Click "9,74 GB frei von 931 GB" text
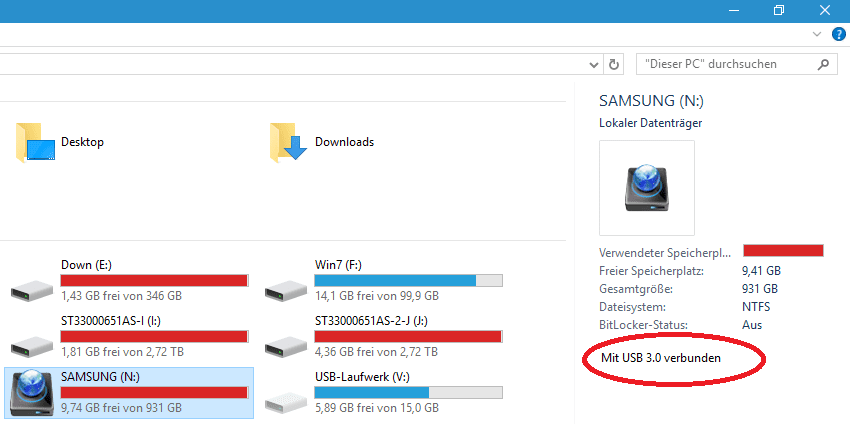This screenshot has width=850, height=424. (121, 408)
